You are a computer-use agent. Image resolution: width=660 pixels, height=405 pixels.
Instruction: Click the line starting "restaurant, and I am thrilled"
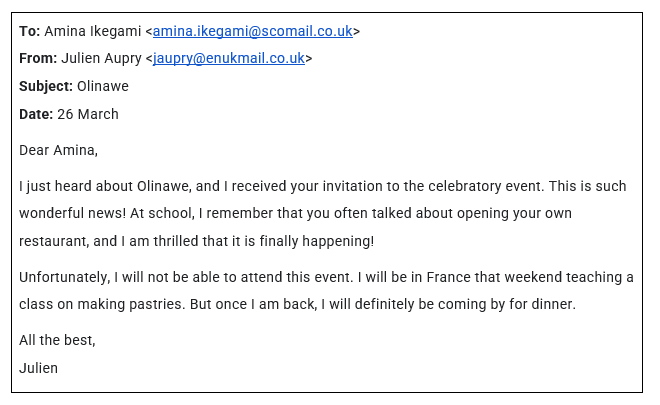(x=197, y=241)
